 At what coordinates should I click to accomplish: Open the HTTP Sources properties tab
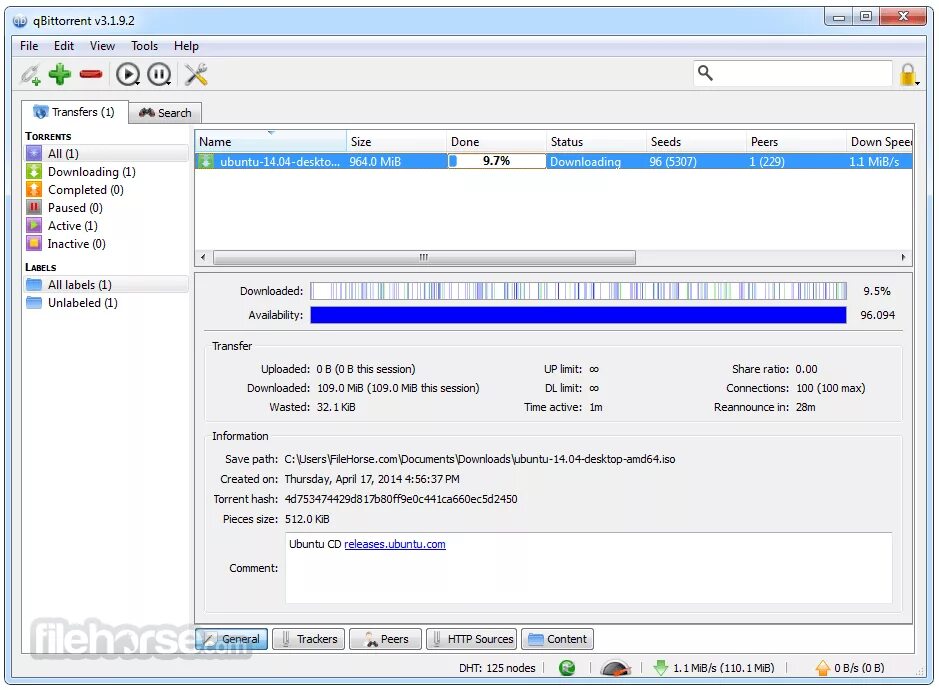point(472,639)
